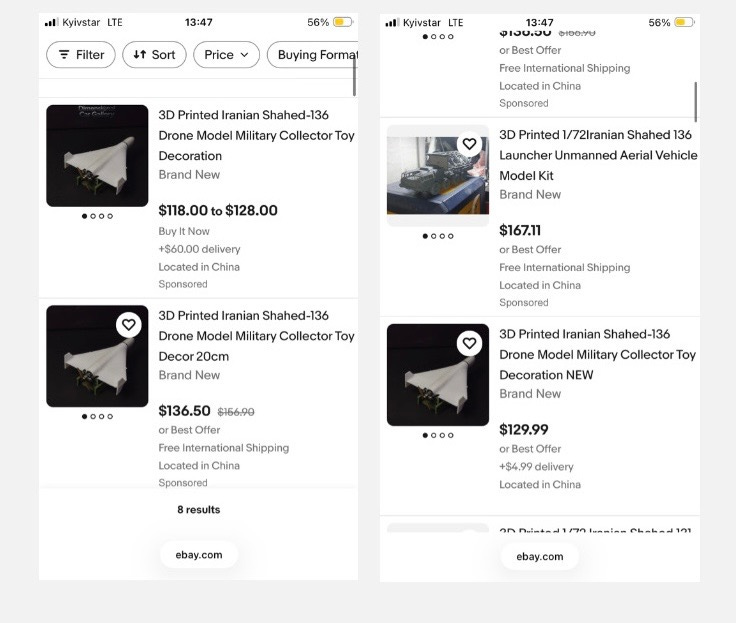
Task: Tap the scrollbar in the left screenshot
Action: 354,75
